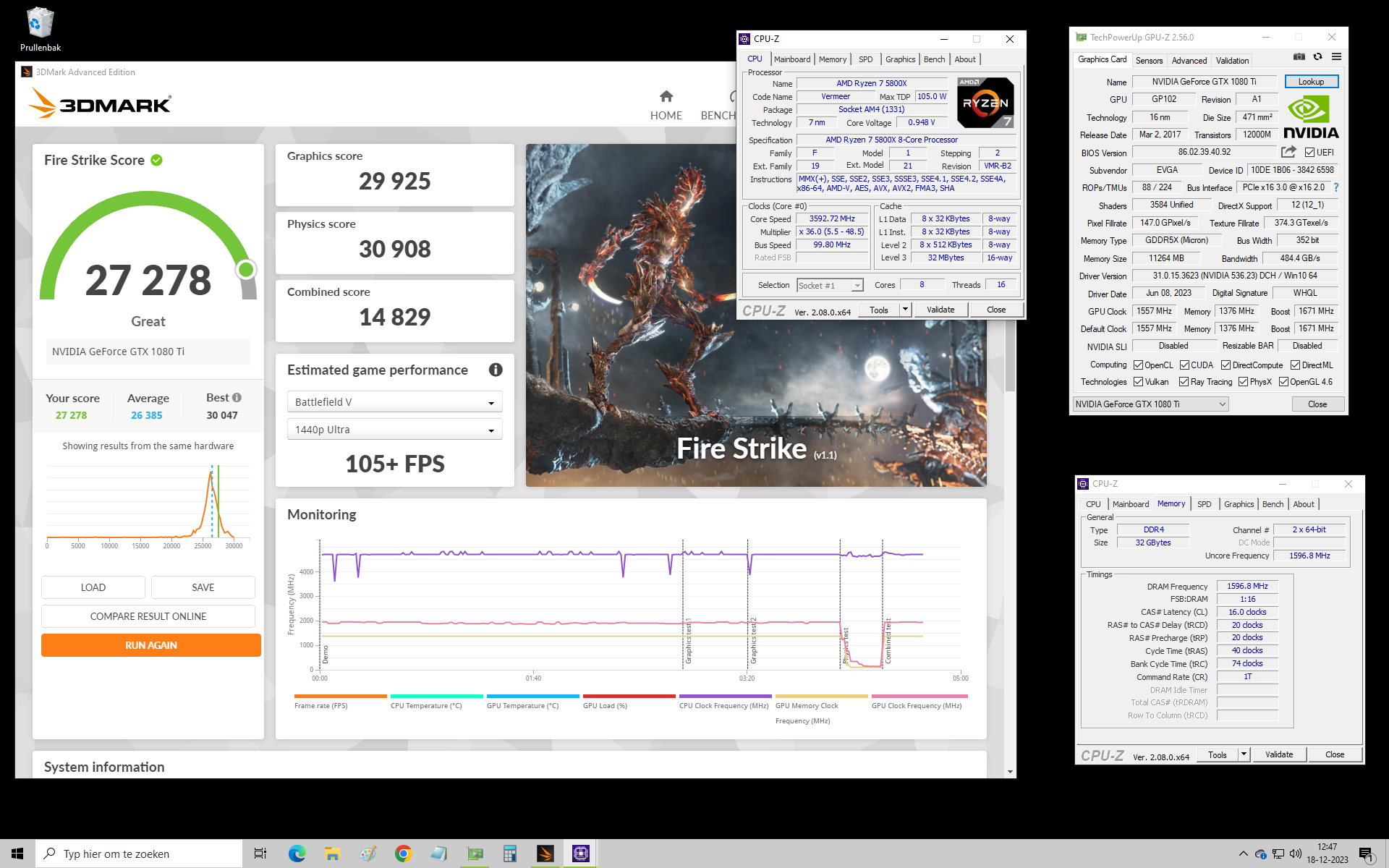Open the GPU-Z hamburger menu
This screenshot has height=868, width=1389.
click(x=1336, y=56)
